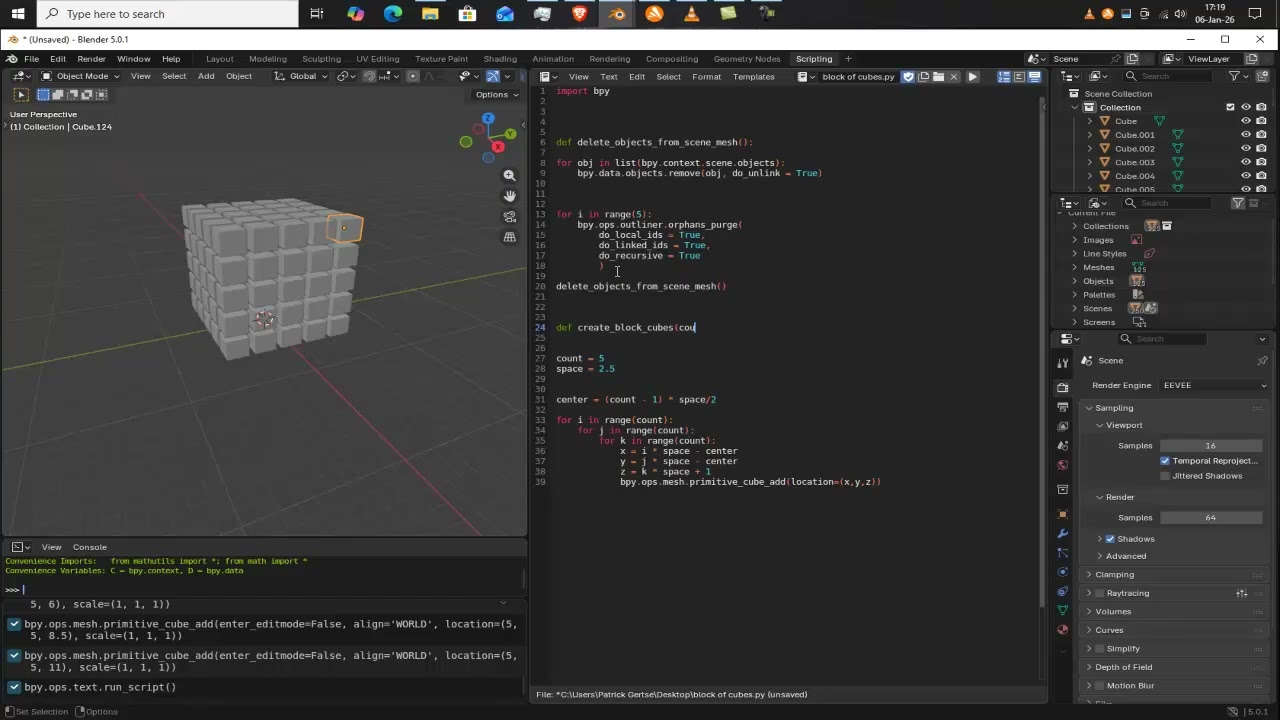Open VLC from the Windows taskbar
Image resolution: width=1280 pixels, height=720 pixels.
[x=691, y=14]
